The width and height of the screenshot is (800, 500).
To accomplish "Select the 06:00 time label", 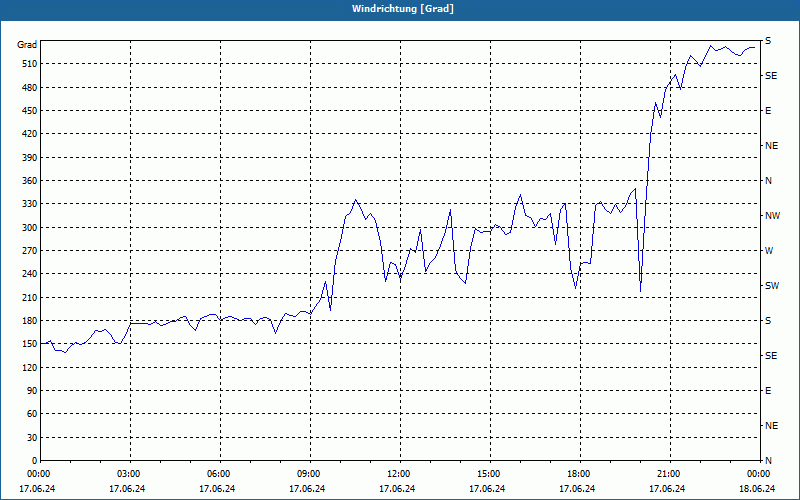I will pos(220,474).
